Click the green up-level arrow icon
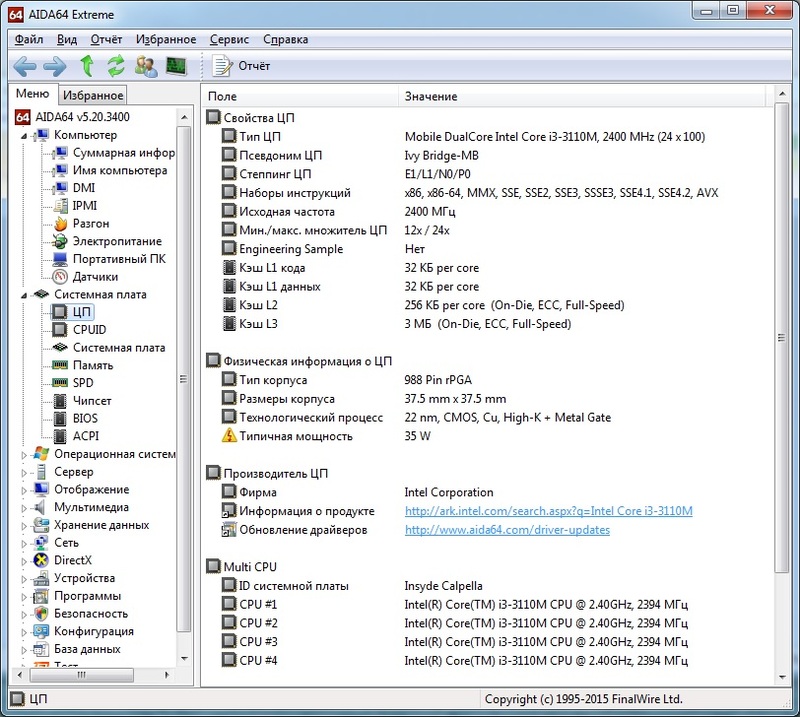The height and width of the screenshot is (717, 800). coord(87,66)
